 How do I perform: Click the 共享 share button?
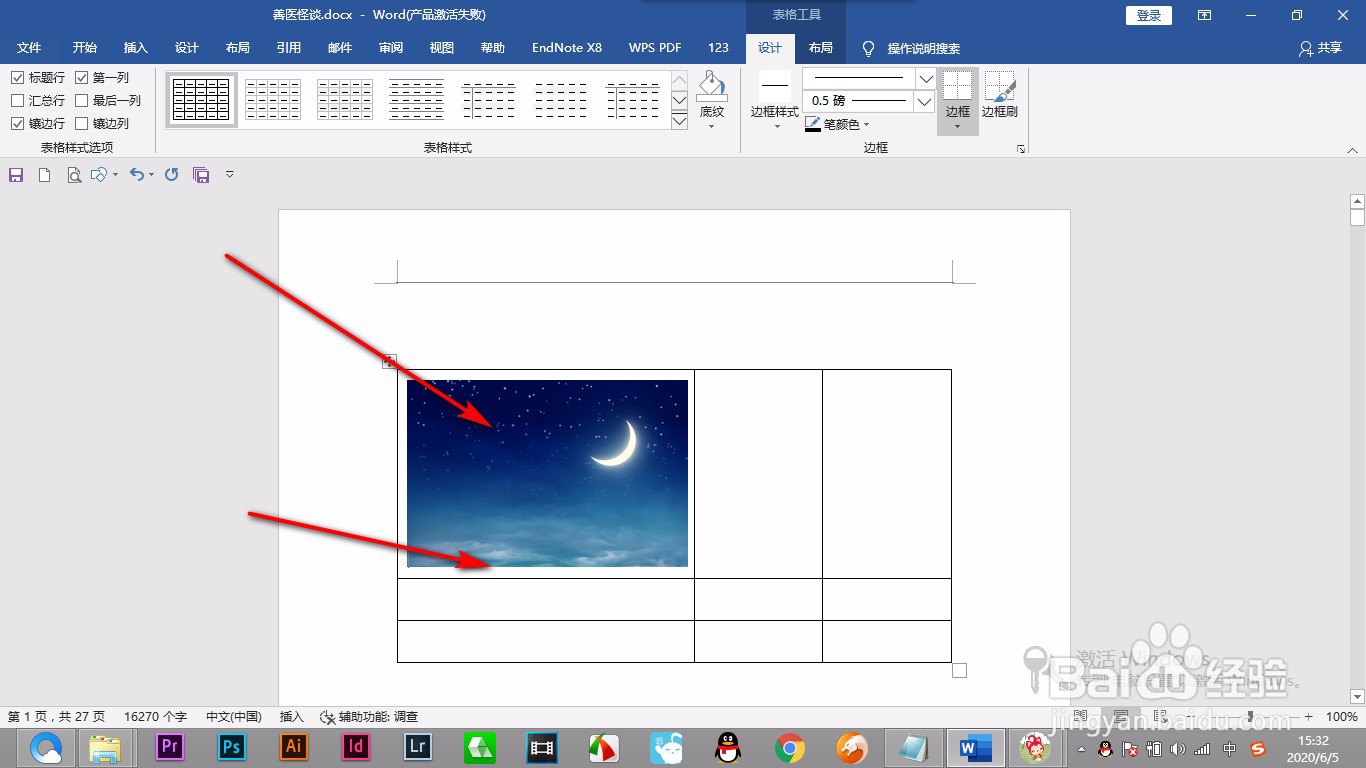pyautogui.click(x=1320, y=48)
